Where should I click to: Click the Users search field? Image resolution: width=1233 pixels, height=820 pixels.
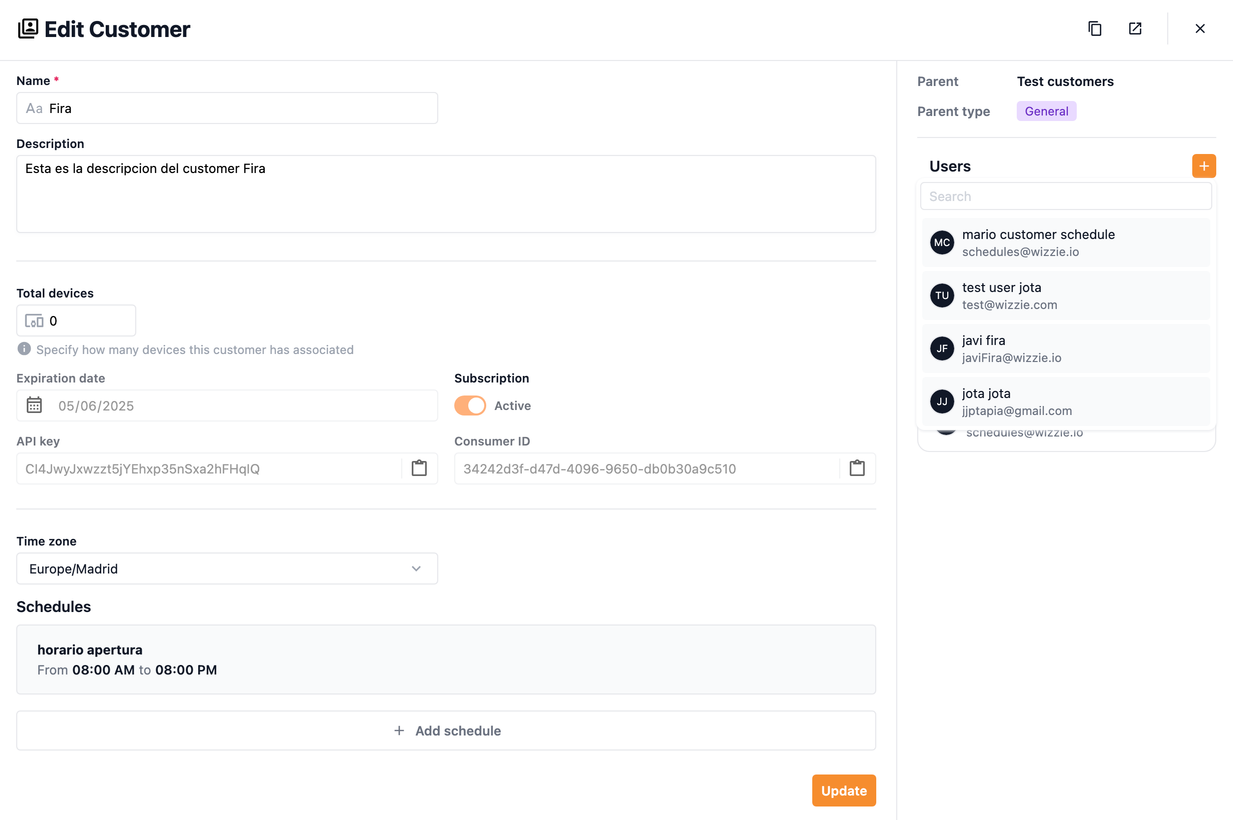pyautogui.click(x=1065, y=197)
